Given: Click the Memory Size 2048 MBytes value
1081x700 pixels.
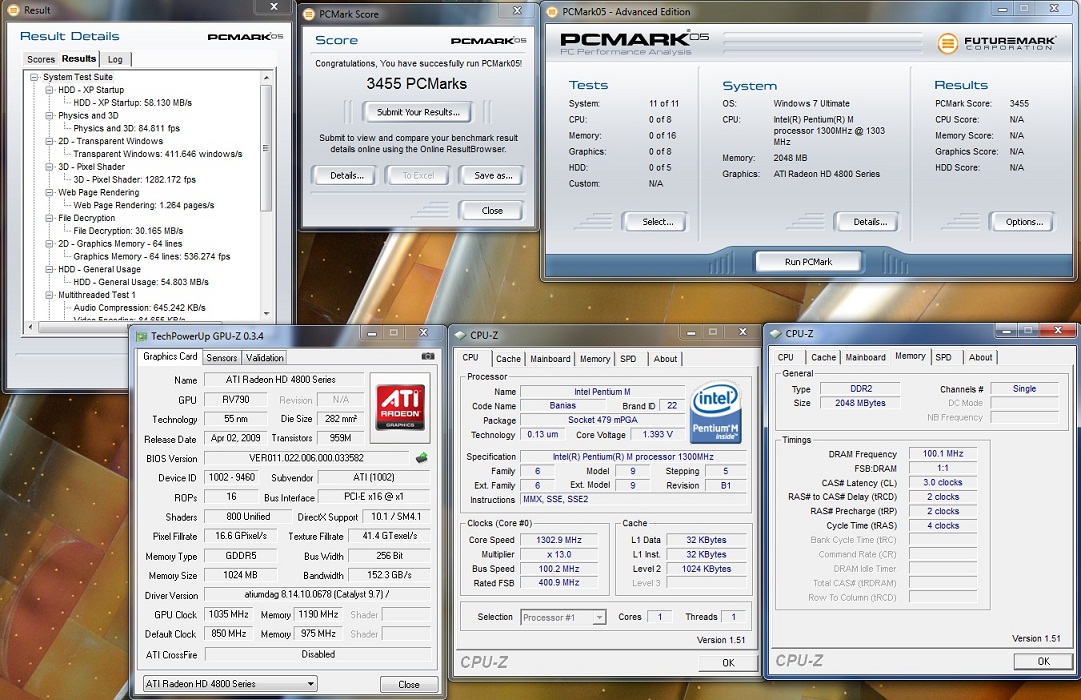Looking at the screenshot, I should point(860,403).
